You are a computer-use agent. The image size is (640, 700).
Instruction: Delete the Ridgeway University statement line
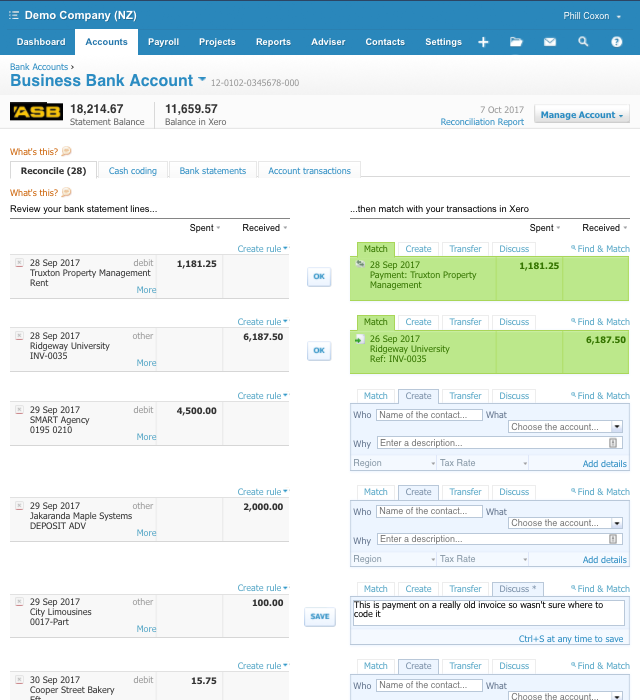tap(19, 336)
